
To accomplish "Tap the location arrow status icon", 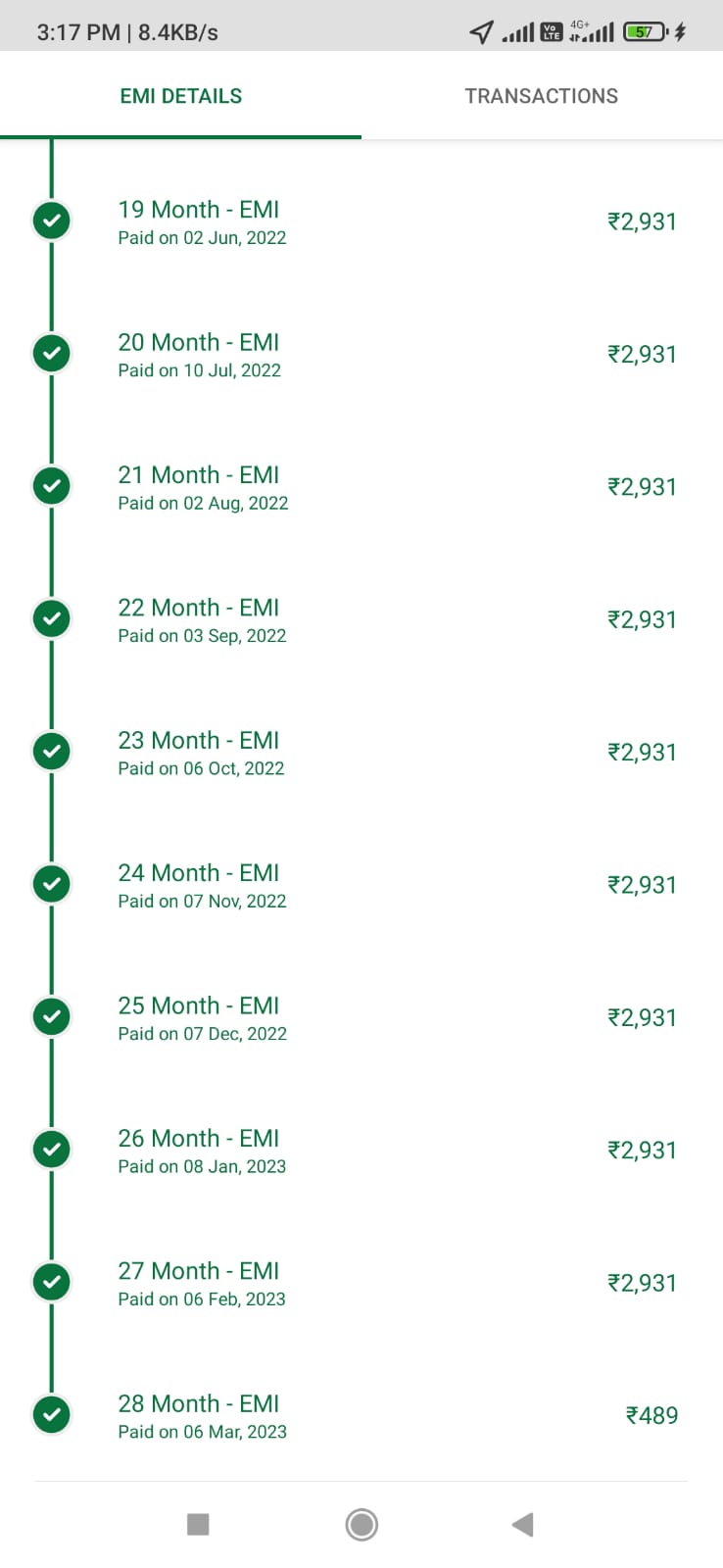I will (x=481, y=32).
